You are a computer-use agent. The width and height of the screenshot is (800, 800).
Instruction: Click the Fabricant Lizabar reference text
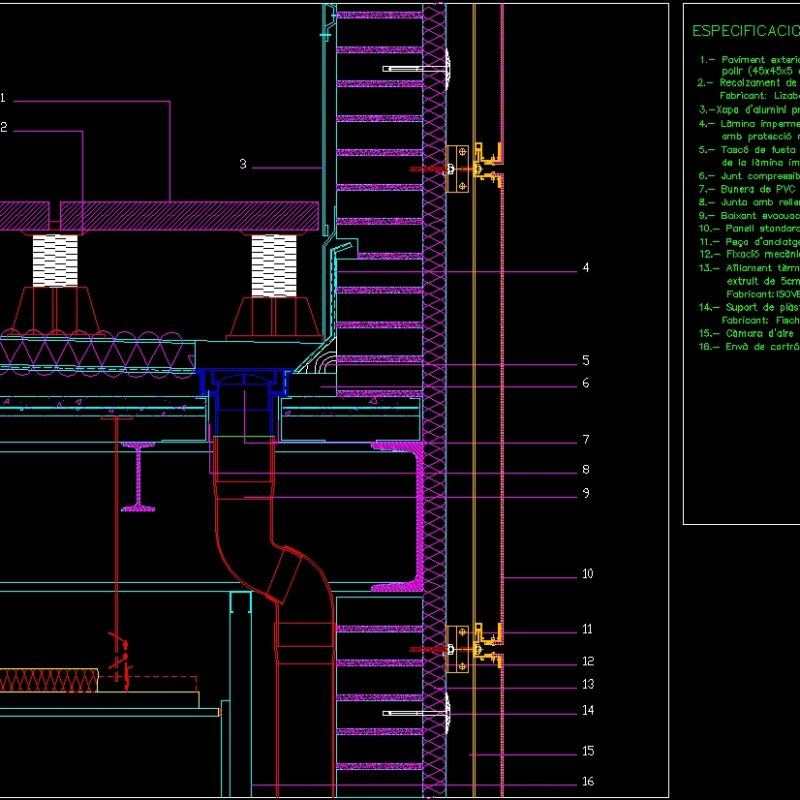pos(760,98)
